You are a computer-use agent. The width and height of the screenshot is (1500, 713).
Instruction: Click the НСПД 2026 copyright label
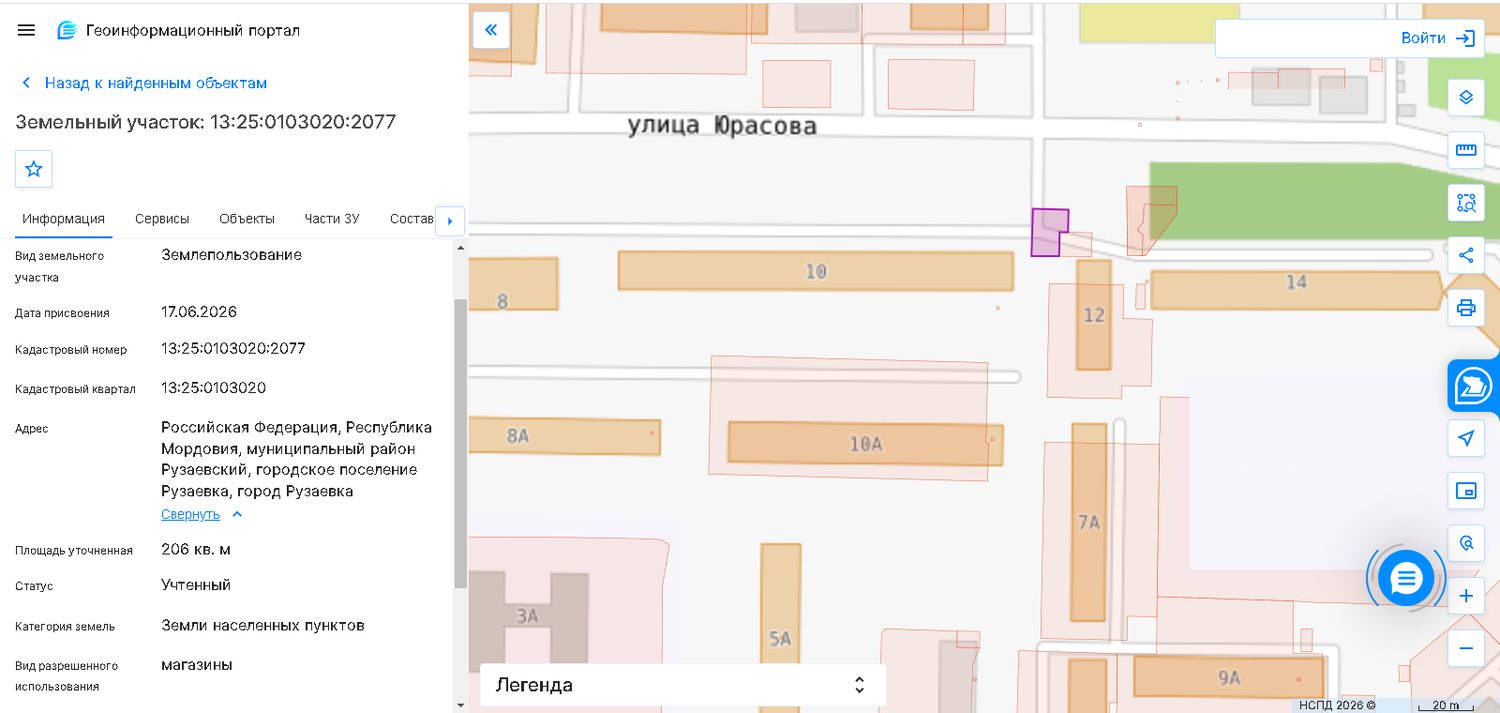(1337, 705)
